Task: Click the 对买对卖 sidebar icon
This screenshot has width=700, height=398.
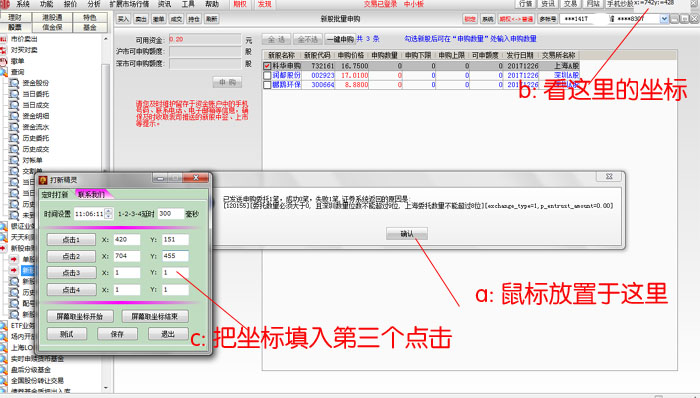Action: coord(3,50)
